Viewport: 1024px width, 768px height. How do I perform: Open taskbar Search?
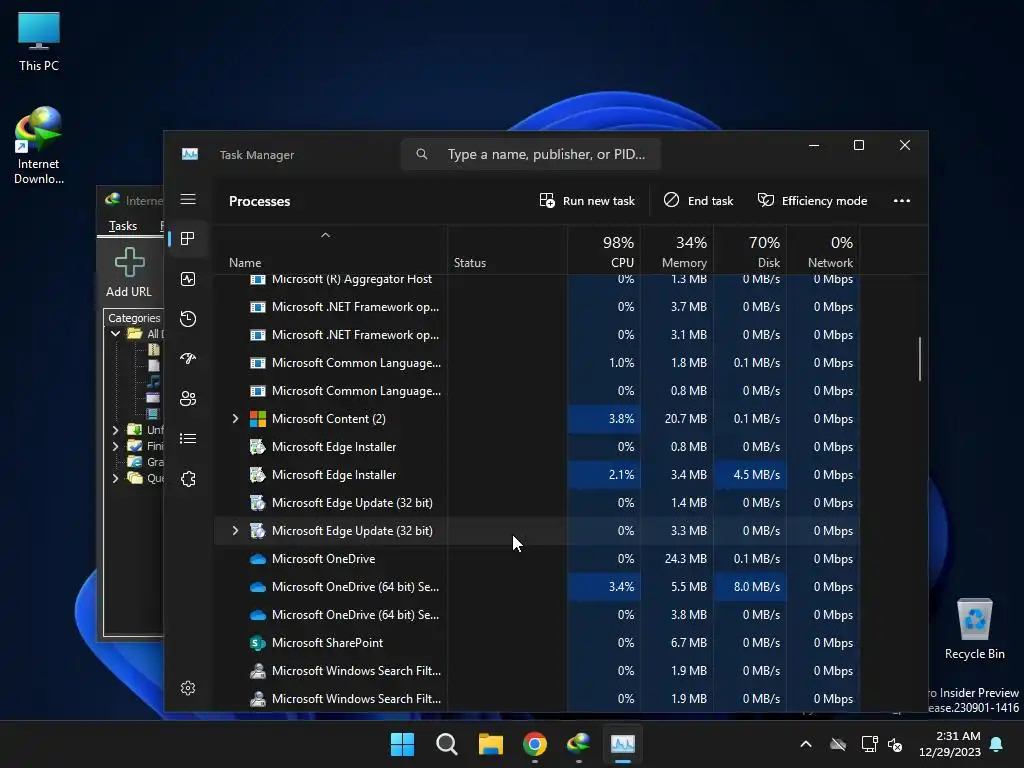[447, 744]
